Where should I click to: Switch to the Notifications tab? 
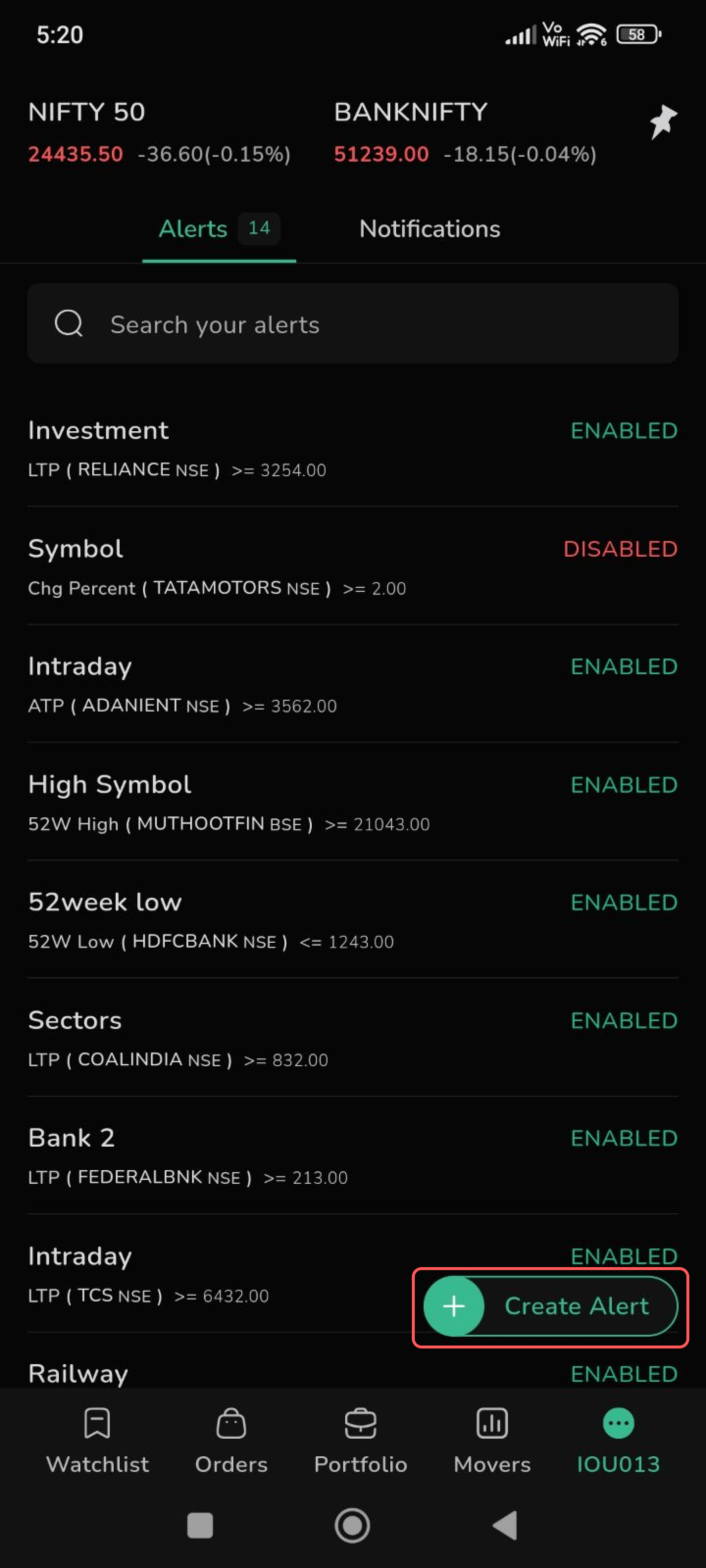click(429, 229)
